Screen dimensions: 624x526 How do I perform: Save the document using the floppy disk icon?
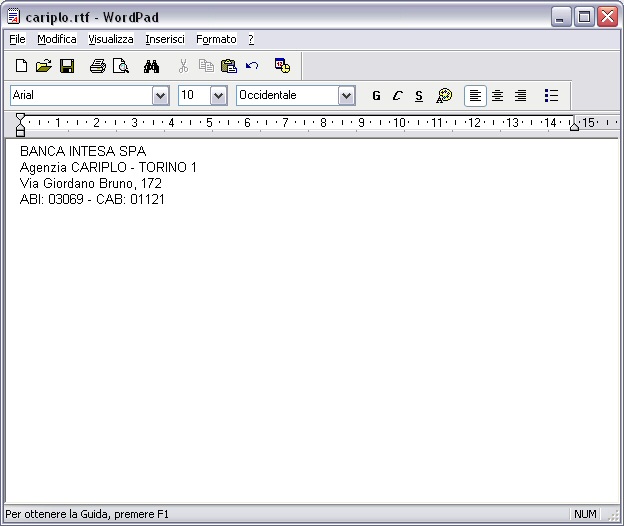(x=67, y=66)
